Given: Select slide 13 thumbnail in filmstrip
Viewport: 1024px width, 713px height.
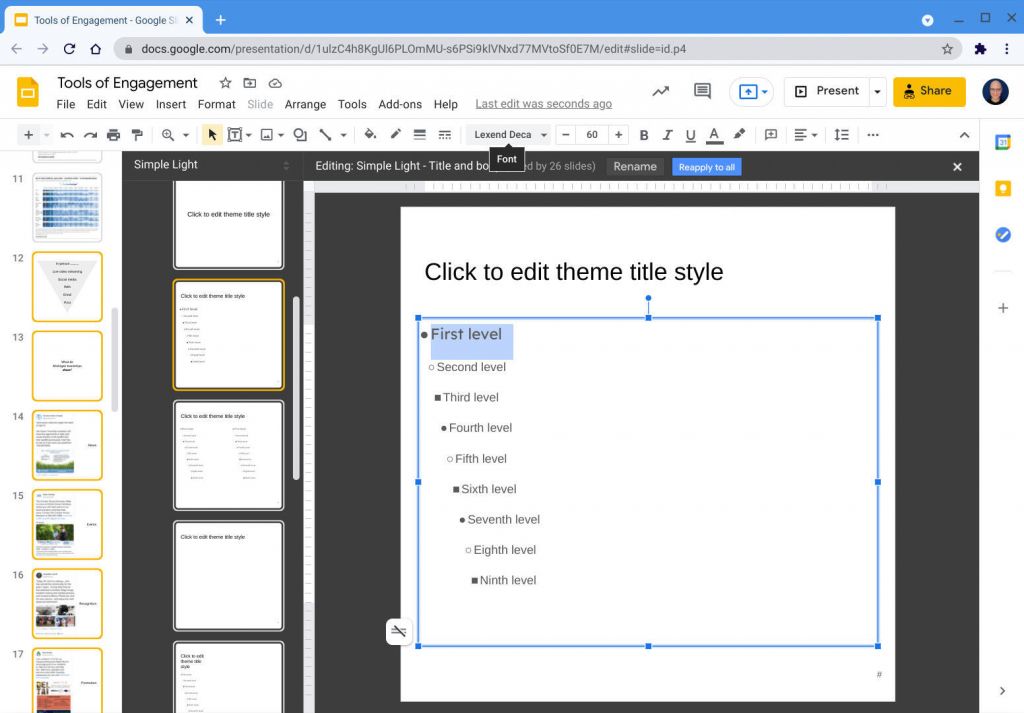Looking at the screenshot, I should tap(66, 366).
